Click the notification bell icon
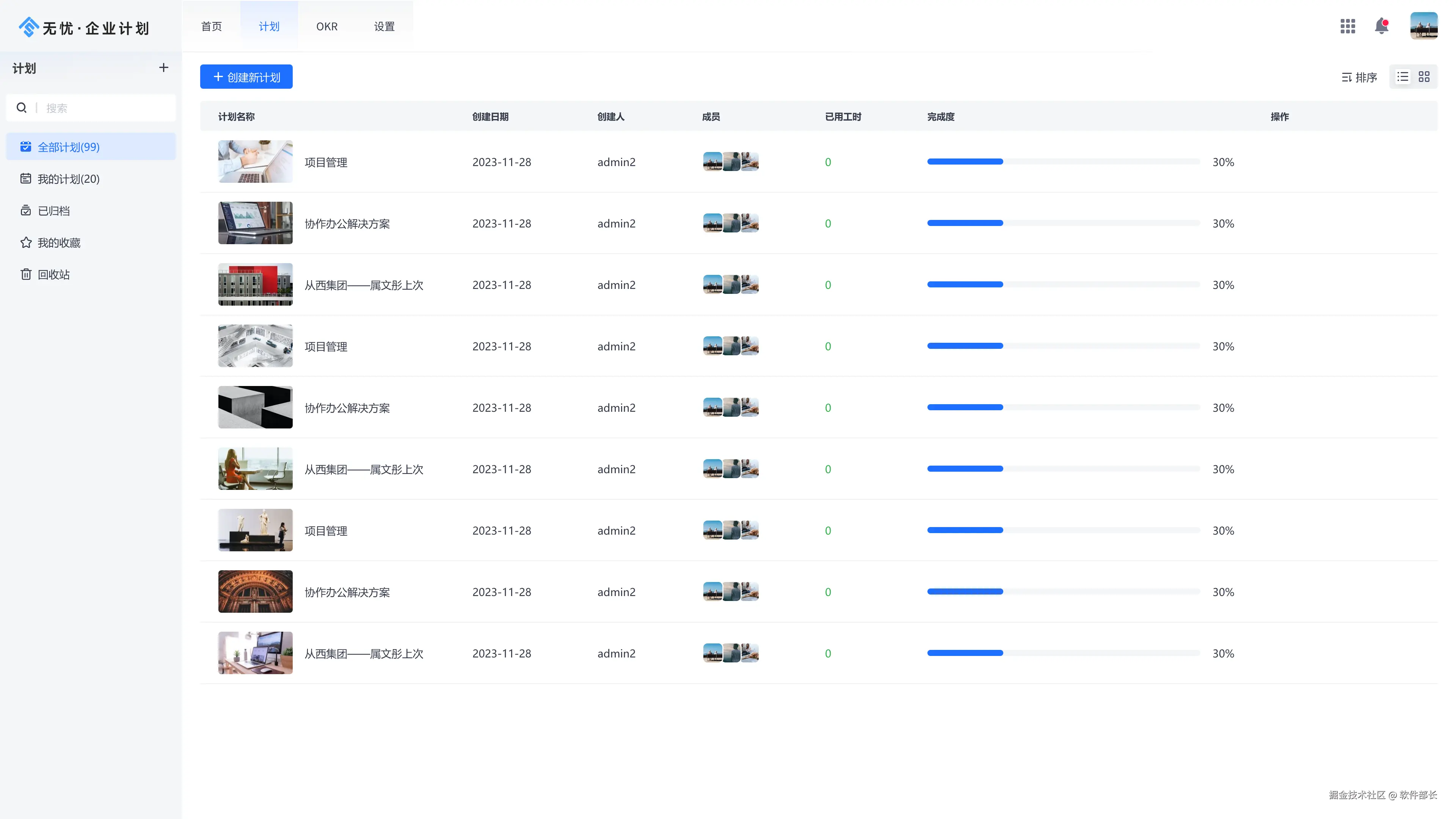 [1381, 26]
